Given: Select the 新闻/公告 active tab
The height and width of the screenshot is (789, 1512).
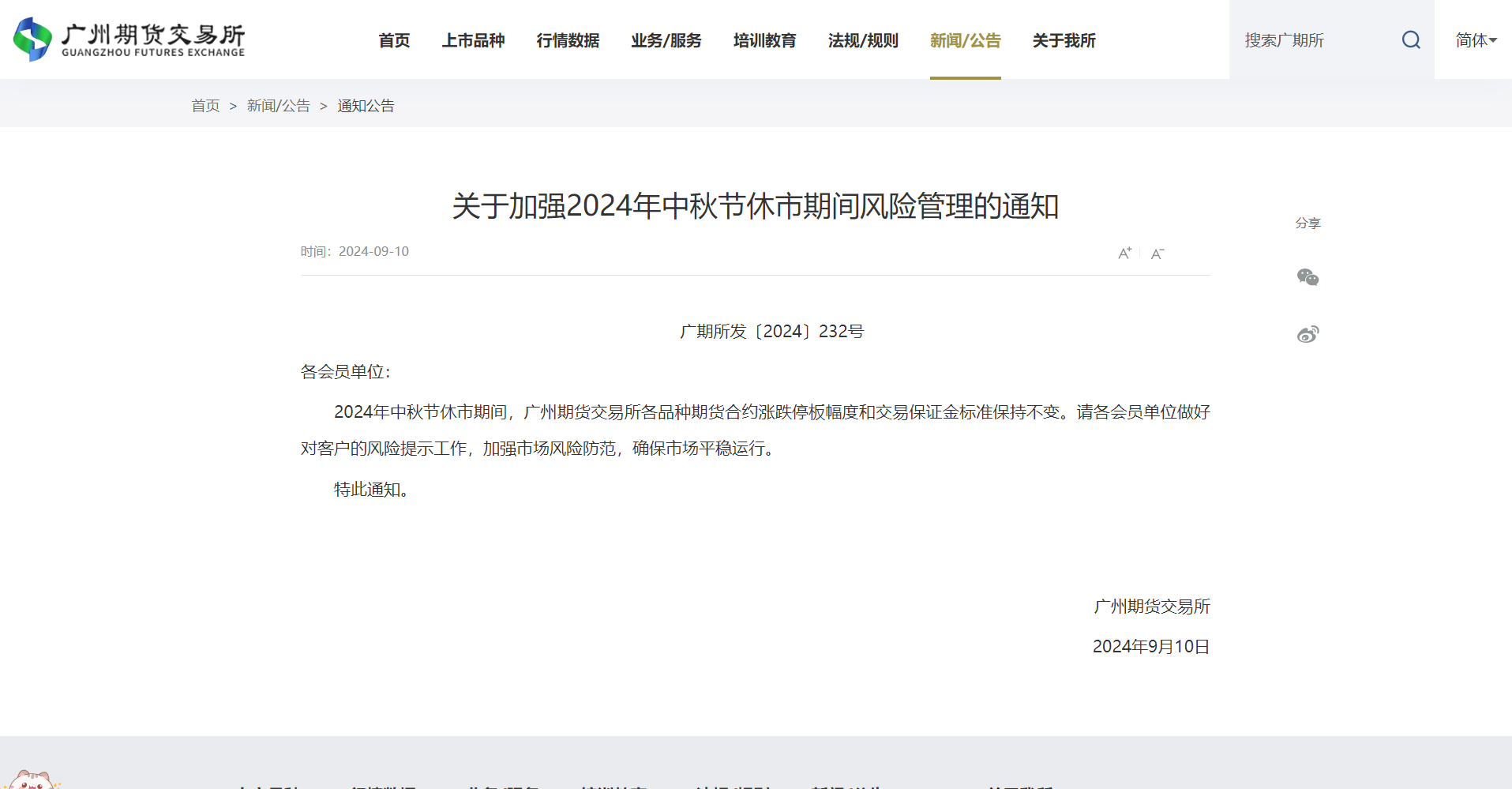Looking at the screenshot, I should (965, 39).
